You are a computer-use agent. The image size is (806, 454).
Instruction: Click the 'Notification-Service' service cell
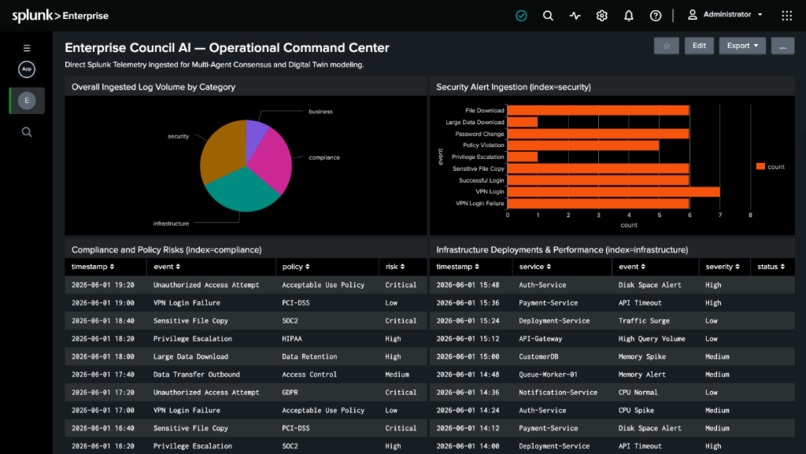[x=558, y=392]
